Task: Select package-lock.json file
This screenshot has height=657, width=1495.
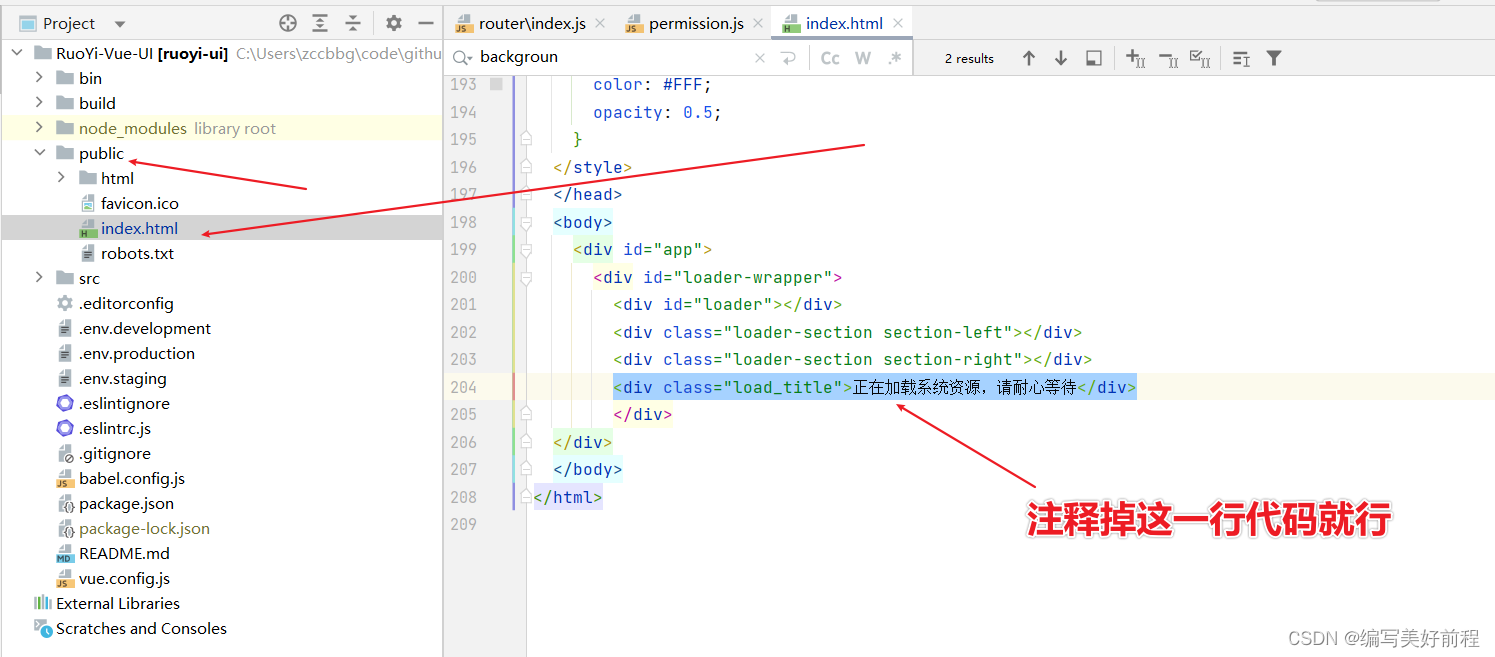Action: [x=144, y=528]
